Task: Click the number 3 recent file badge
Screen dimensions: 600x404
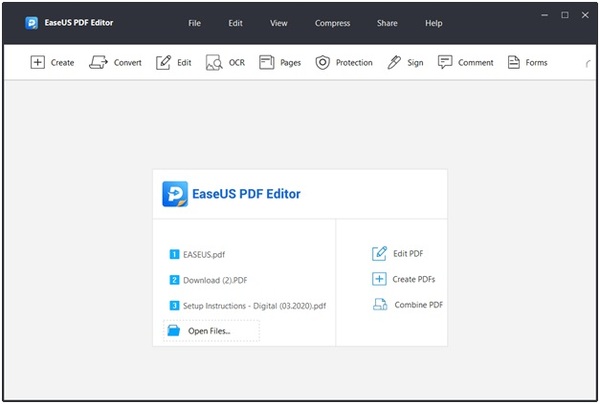Action: (x=174, y=305)
